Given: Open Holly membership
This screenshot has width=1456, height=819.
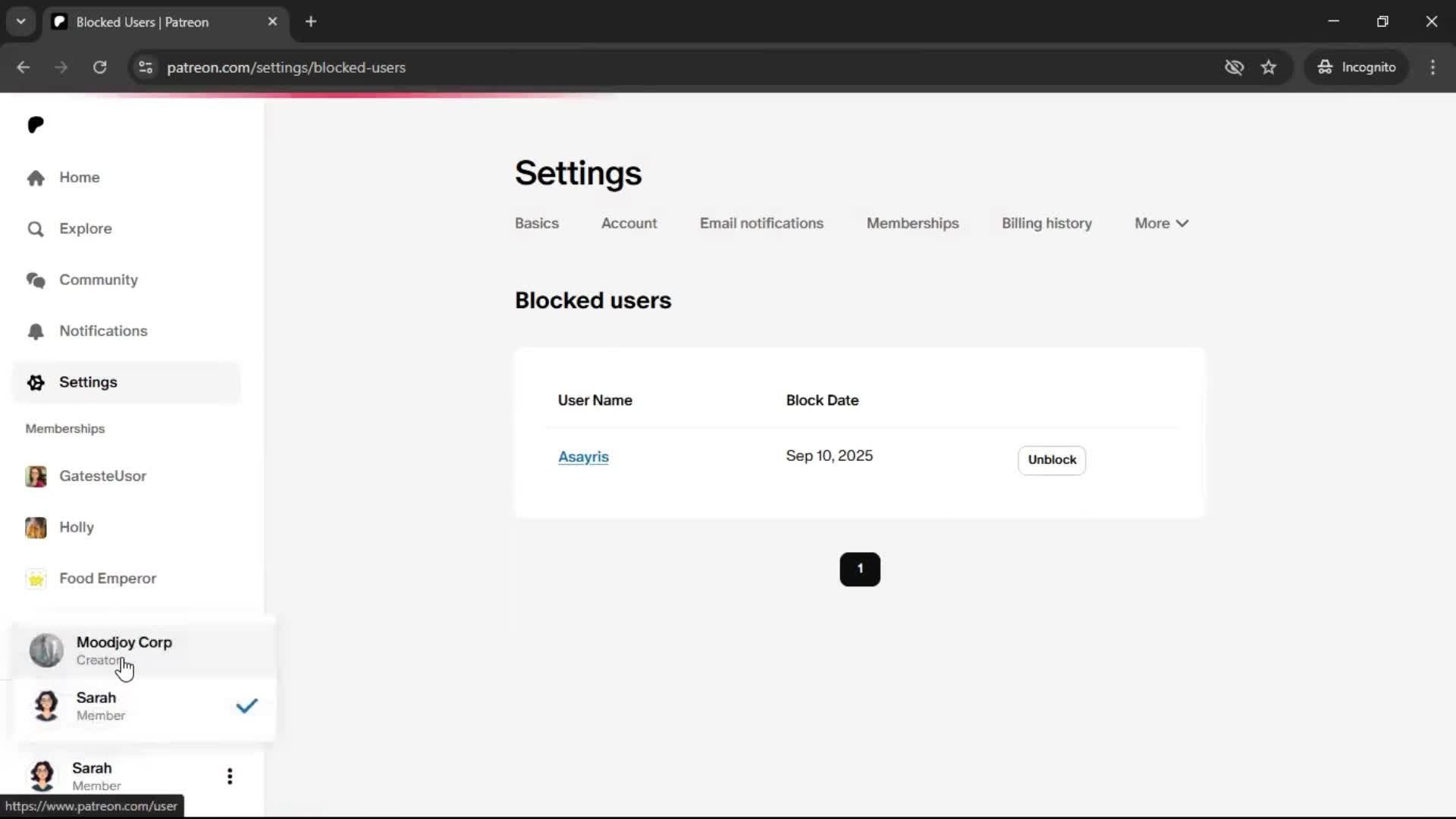Looking at the screenshot, I should (126, 527).
